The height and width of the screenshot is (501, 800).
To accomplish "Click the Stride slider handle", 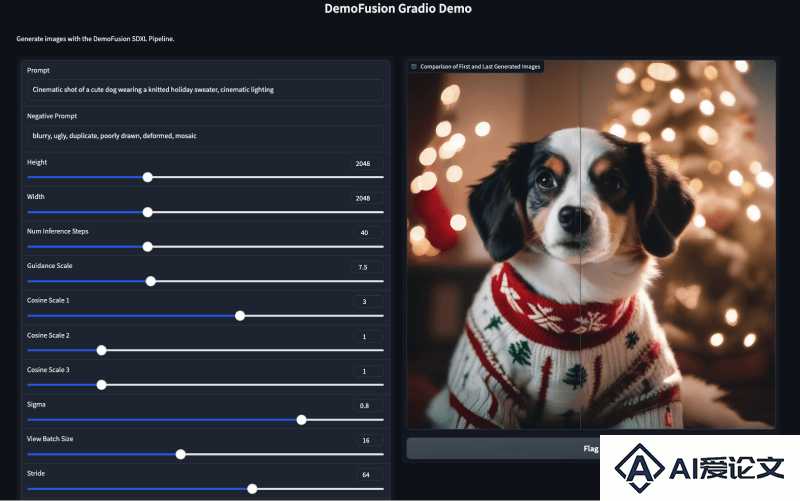I will click(252, 489).
